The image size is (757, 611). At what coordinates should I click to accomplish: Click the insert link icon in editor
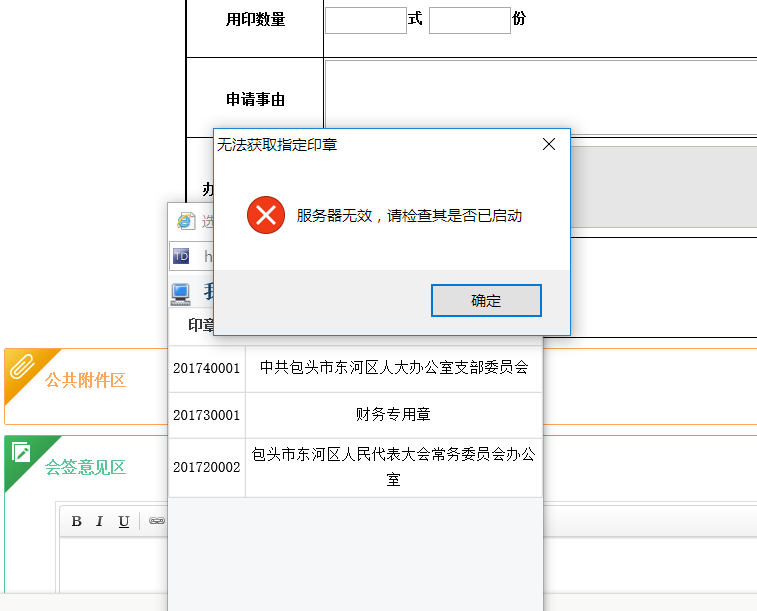pyautogui.click(x=157, y=521)
